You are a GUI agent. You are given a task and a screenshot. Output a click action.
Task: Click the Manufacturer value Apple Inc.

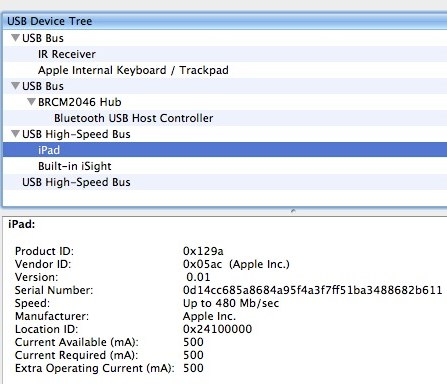[x=209, y=316]
